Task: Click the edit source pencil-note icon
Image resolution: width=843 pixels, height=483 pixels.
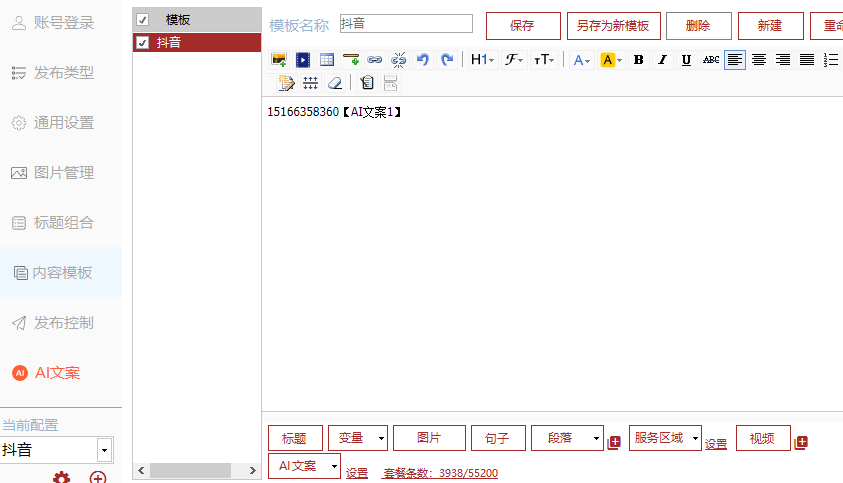Action: pos(286,83)
